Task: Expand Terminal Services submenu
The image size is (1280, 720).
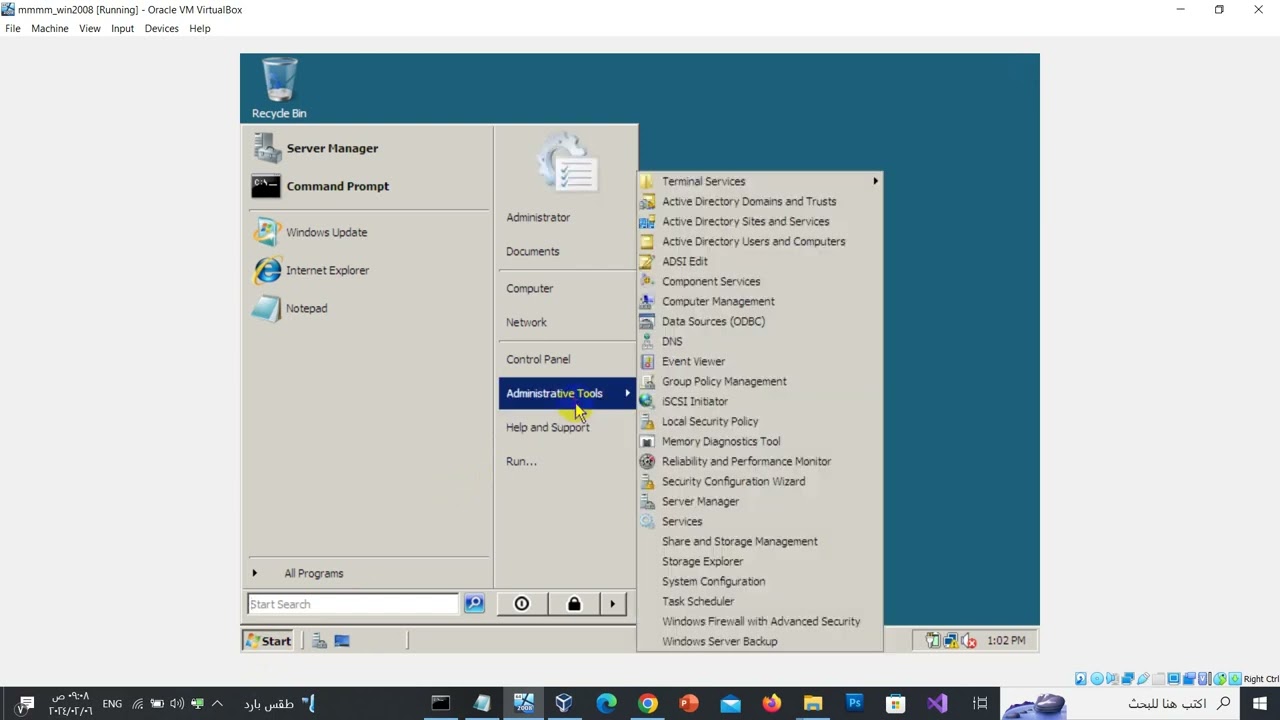Action: [x=760, y=181]
